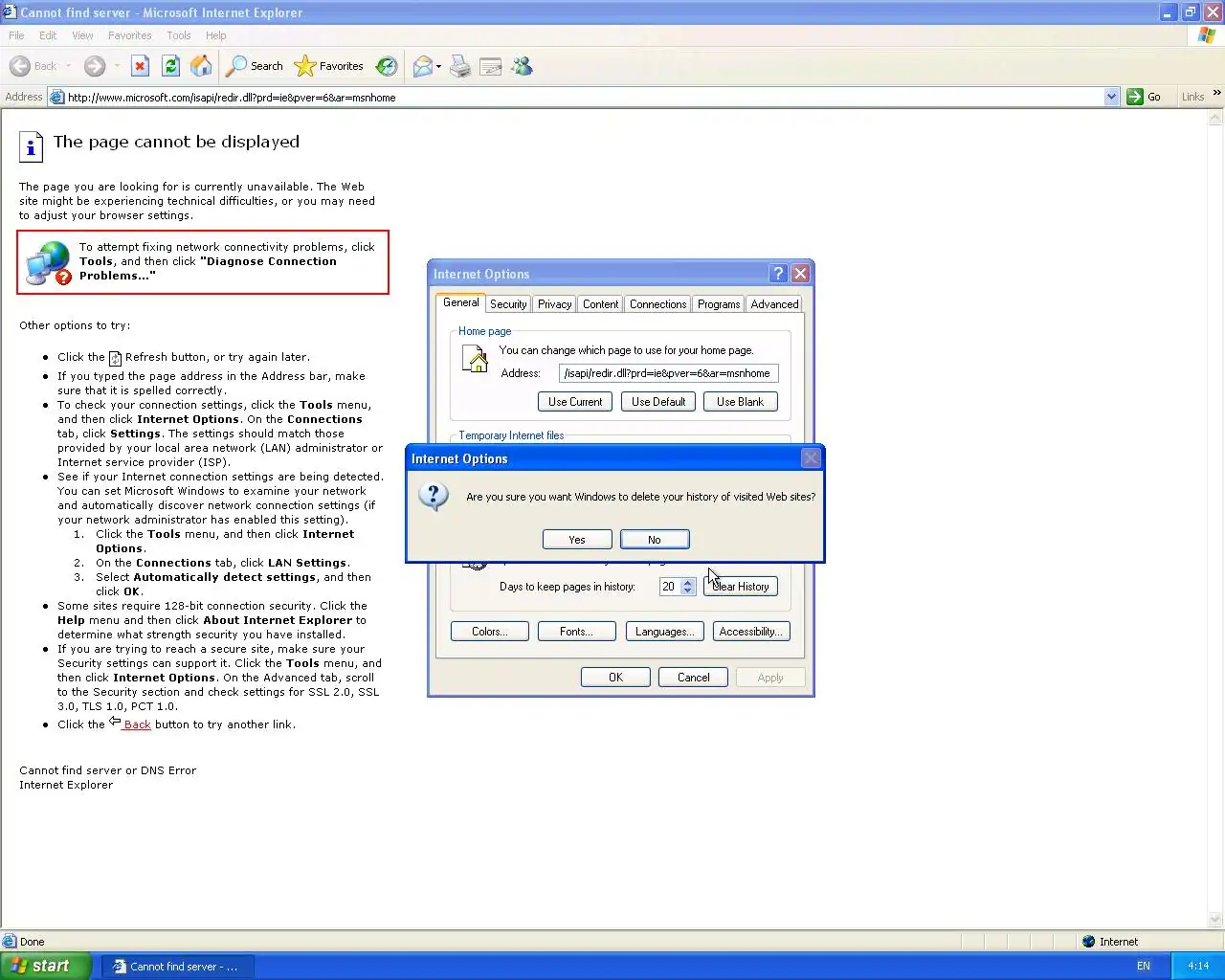1225x980 pixels.
Task: Open the View menu
Action: [x=83, y=35]
